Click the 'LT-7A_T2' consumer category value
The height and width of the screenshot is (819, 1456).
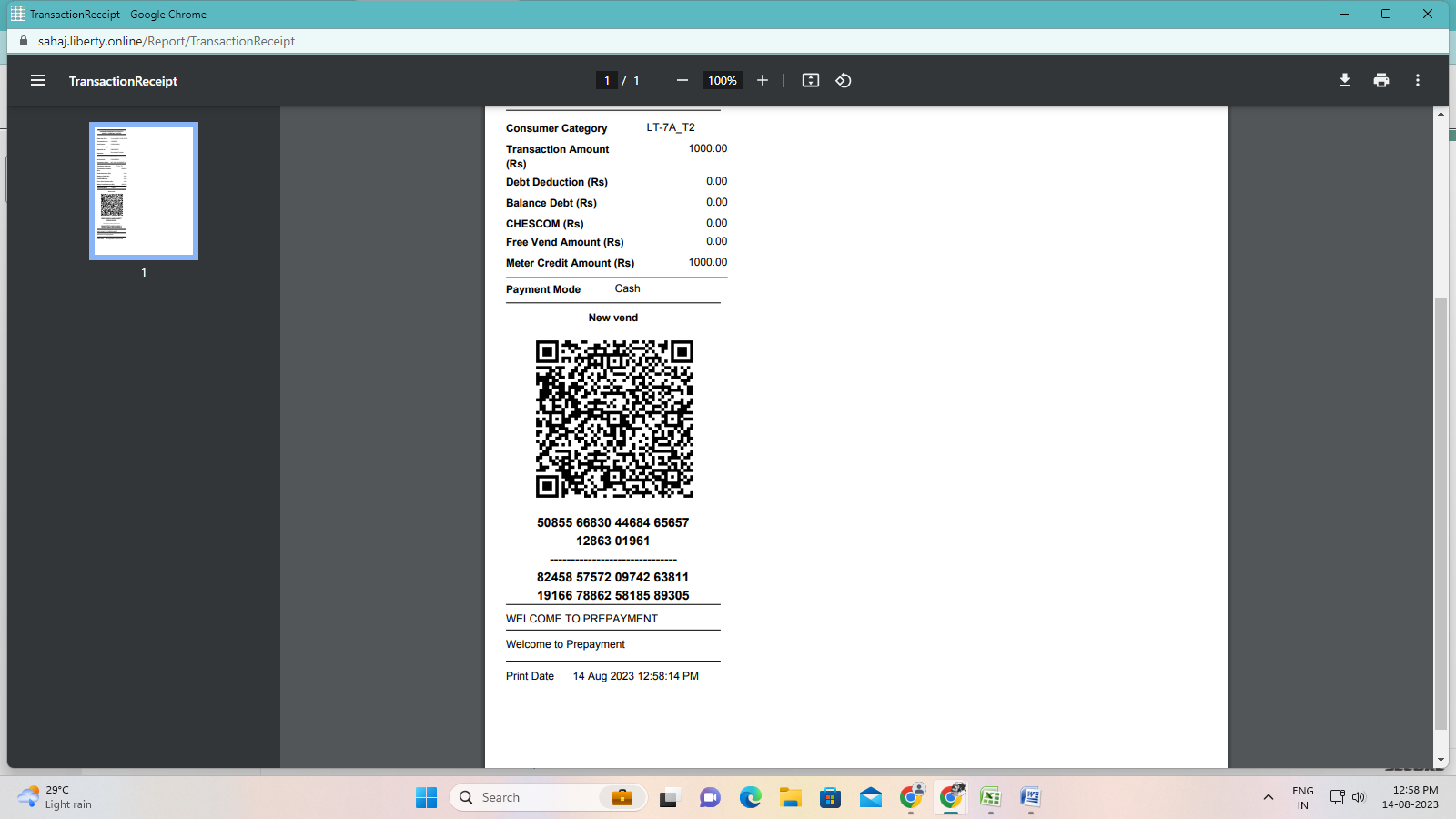(x=671, y=127)
